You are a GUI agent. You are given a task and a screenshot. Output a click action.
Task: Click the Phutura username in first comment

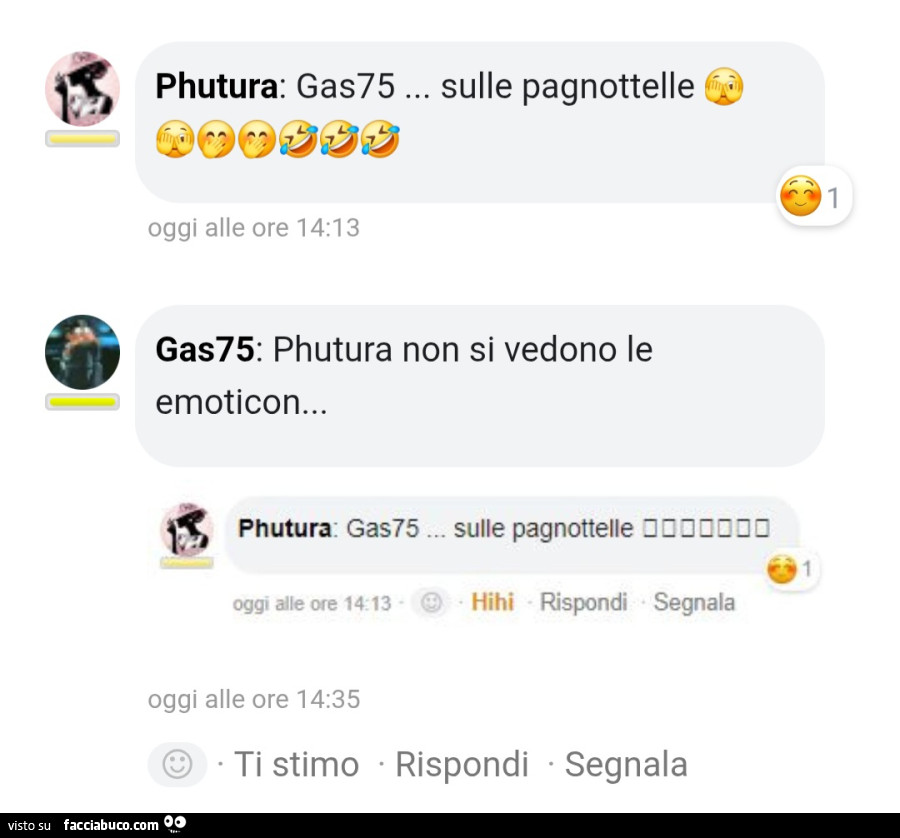click(x=217, y=86)
